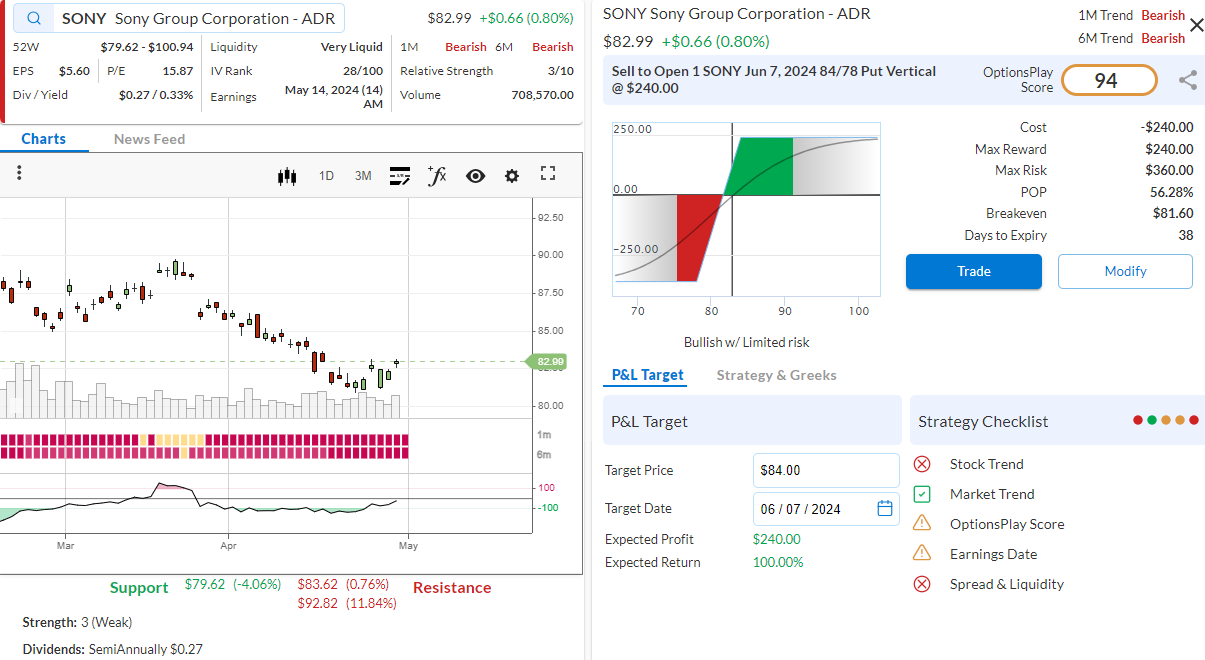This screenshot has height=660, width=1205.
Task: Open the strategy overlay icon
Action: [x=400, y=176]
